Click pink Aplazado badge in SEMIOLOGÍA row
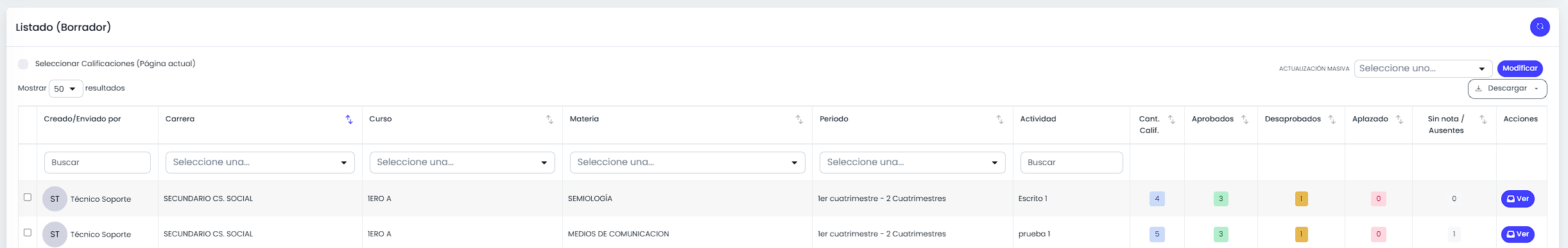Image resolution: width=1568 pixels, height=248 pixels. click(1378, 199)
